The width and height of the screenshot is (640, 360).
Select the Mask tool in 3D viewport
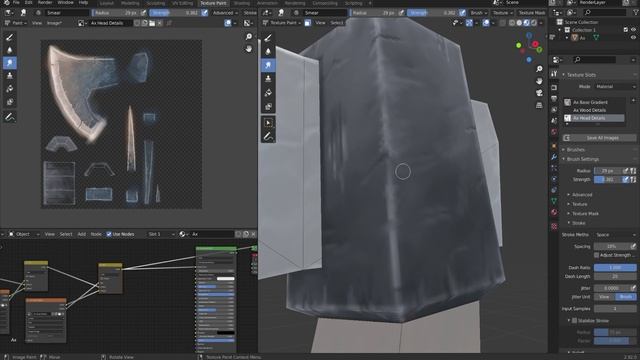point(268,106)
